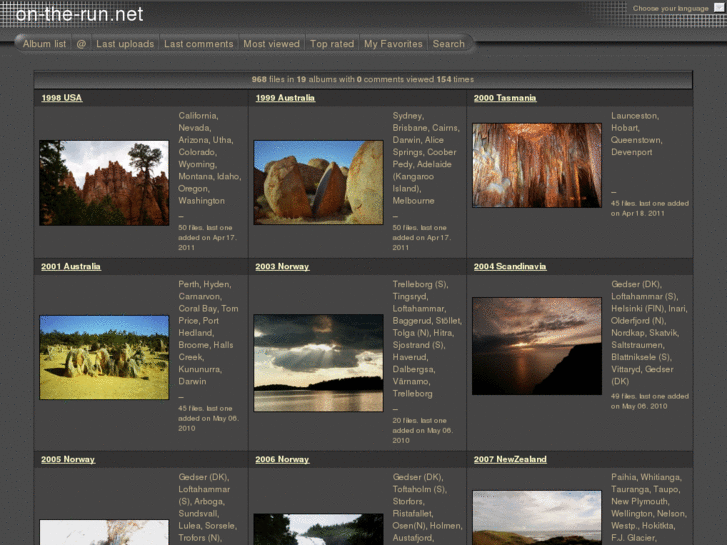Screen dimensions: 727x545
Task: Show the Most viewed photos
Action: tap(271, 44)
